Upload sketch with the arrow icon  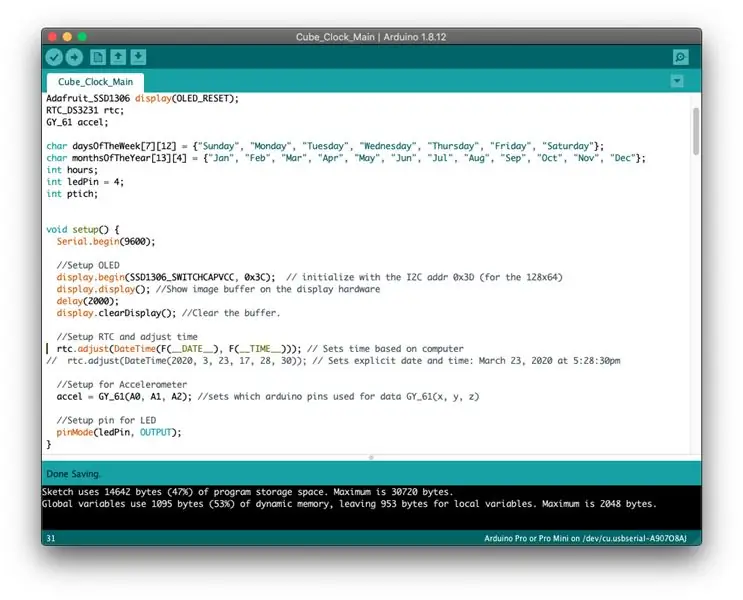tap(74, 57)
